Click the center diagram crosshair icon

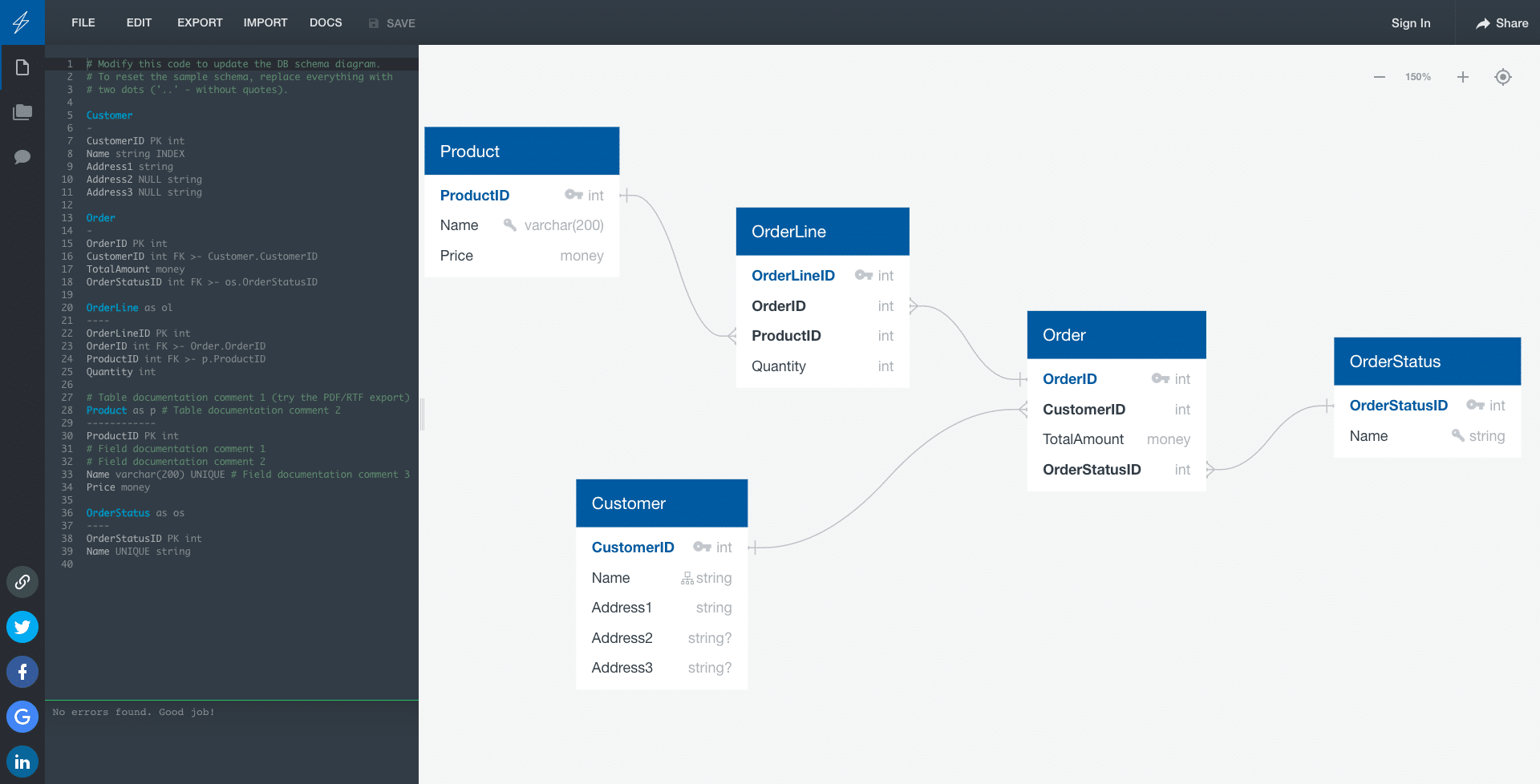tap(1503, 76)
